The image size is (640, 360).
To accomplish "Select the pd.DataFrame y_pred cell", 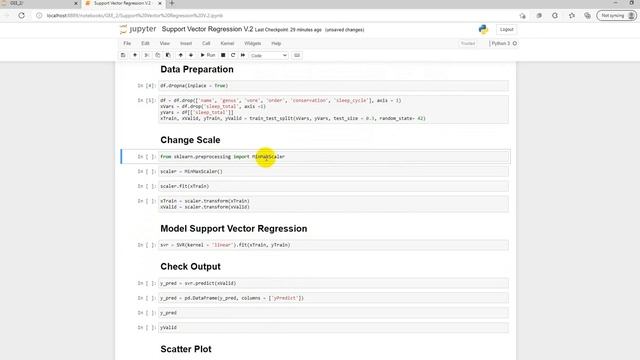I will tap(333, 298).
